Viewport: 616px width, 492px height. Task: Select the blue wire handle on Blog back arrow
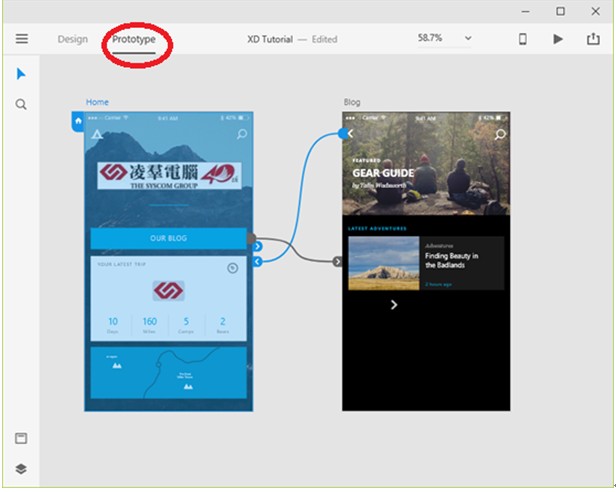pos(343,134)
